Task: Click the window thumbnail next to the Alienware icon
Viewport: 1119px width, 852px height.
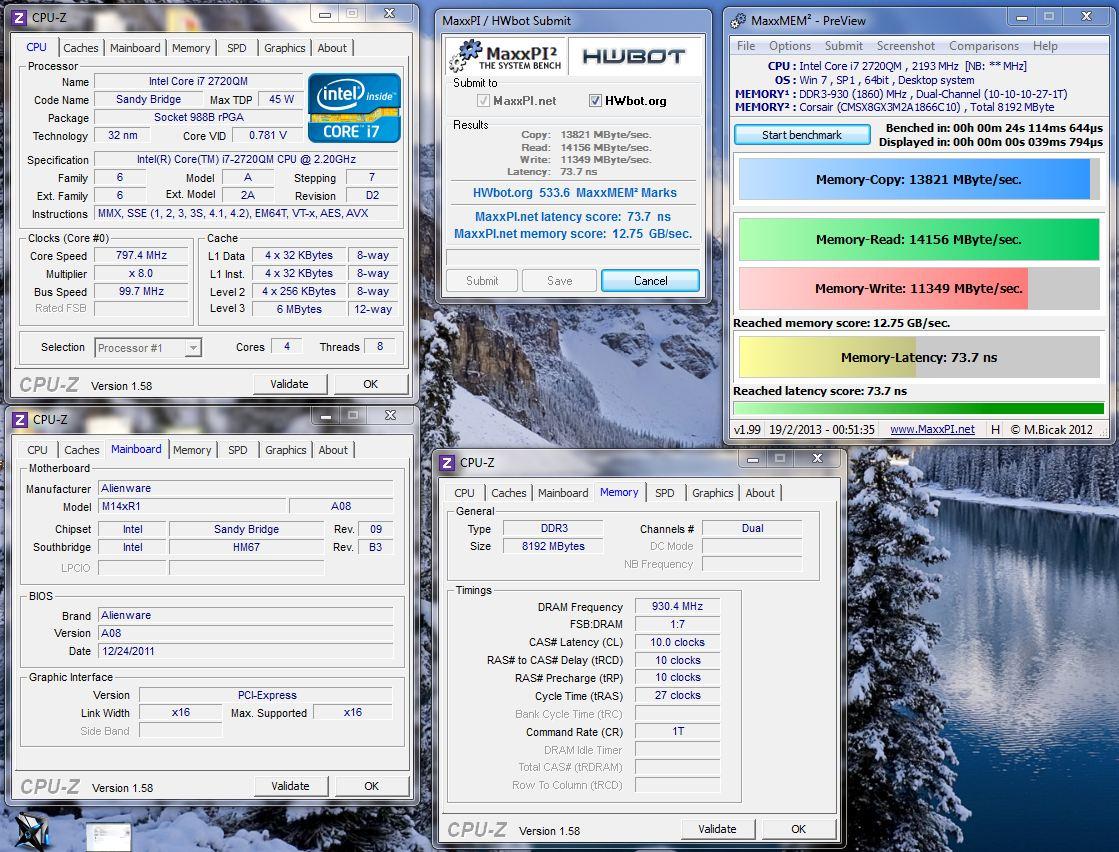Action: (x=108, y=836)
